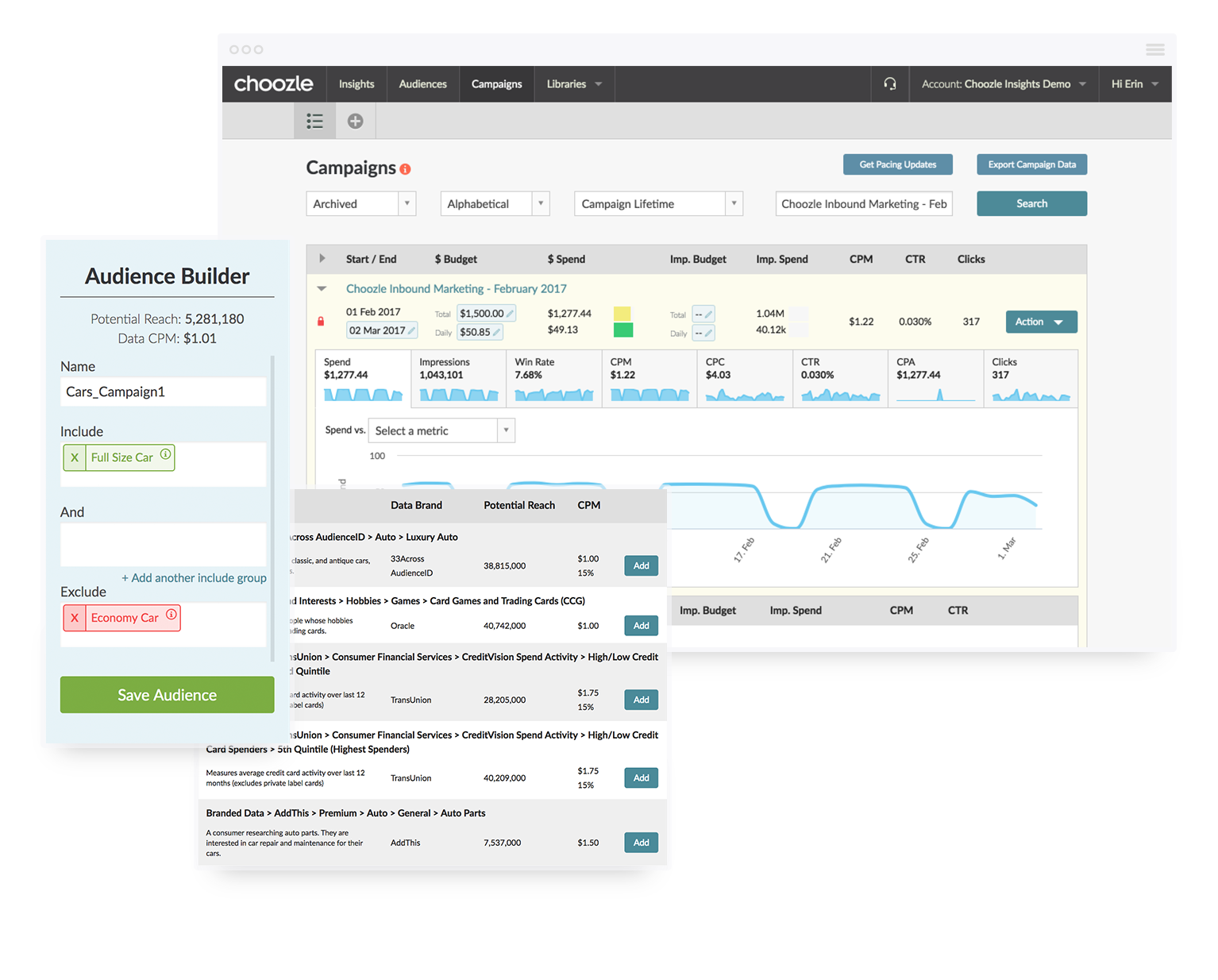Select the CPC metric card
Image resolution: width=1218 pixels, height=980 pixels.
pyautogui.click(x=745, y=379)
